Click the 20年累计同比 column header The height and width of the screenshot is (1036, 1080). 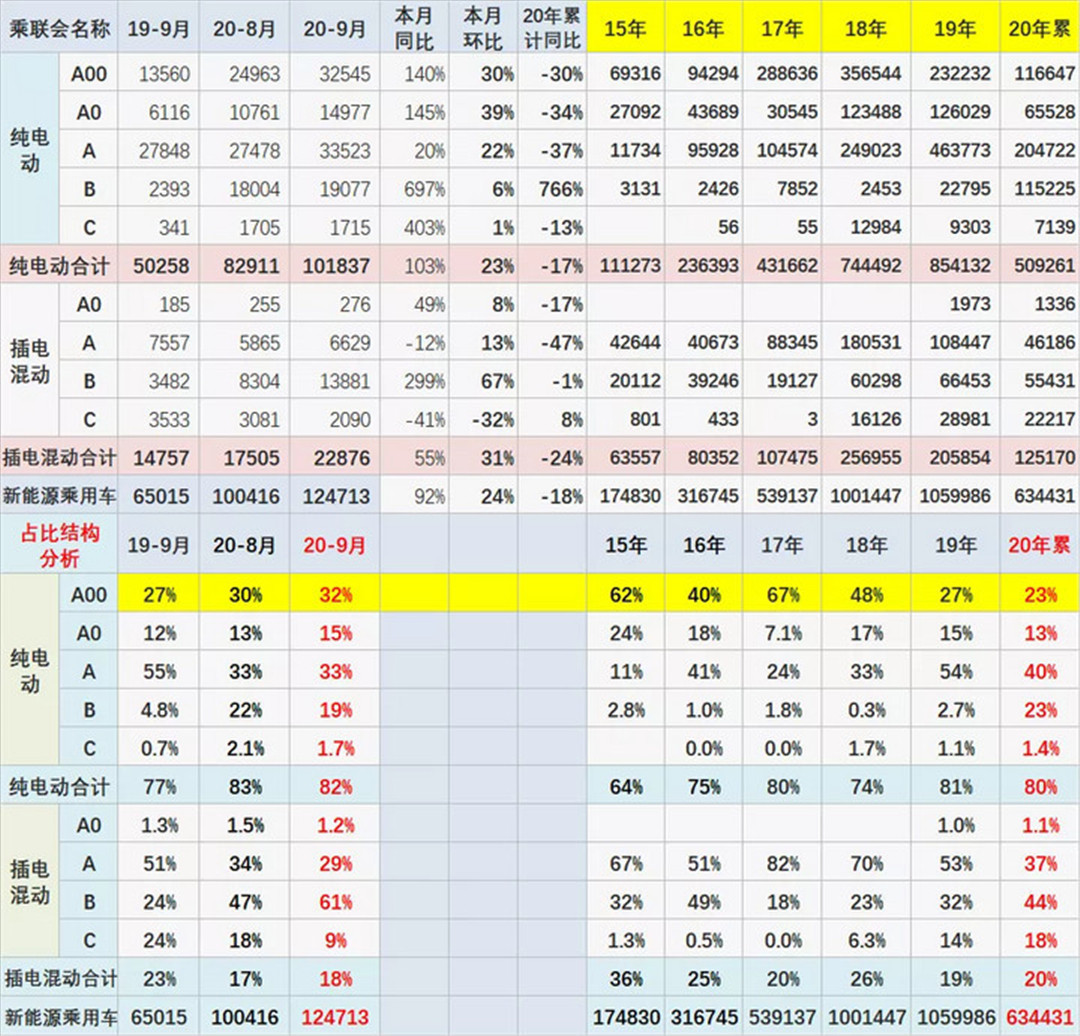pos(552,28)
